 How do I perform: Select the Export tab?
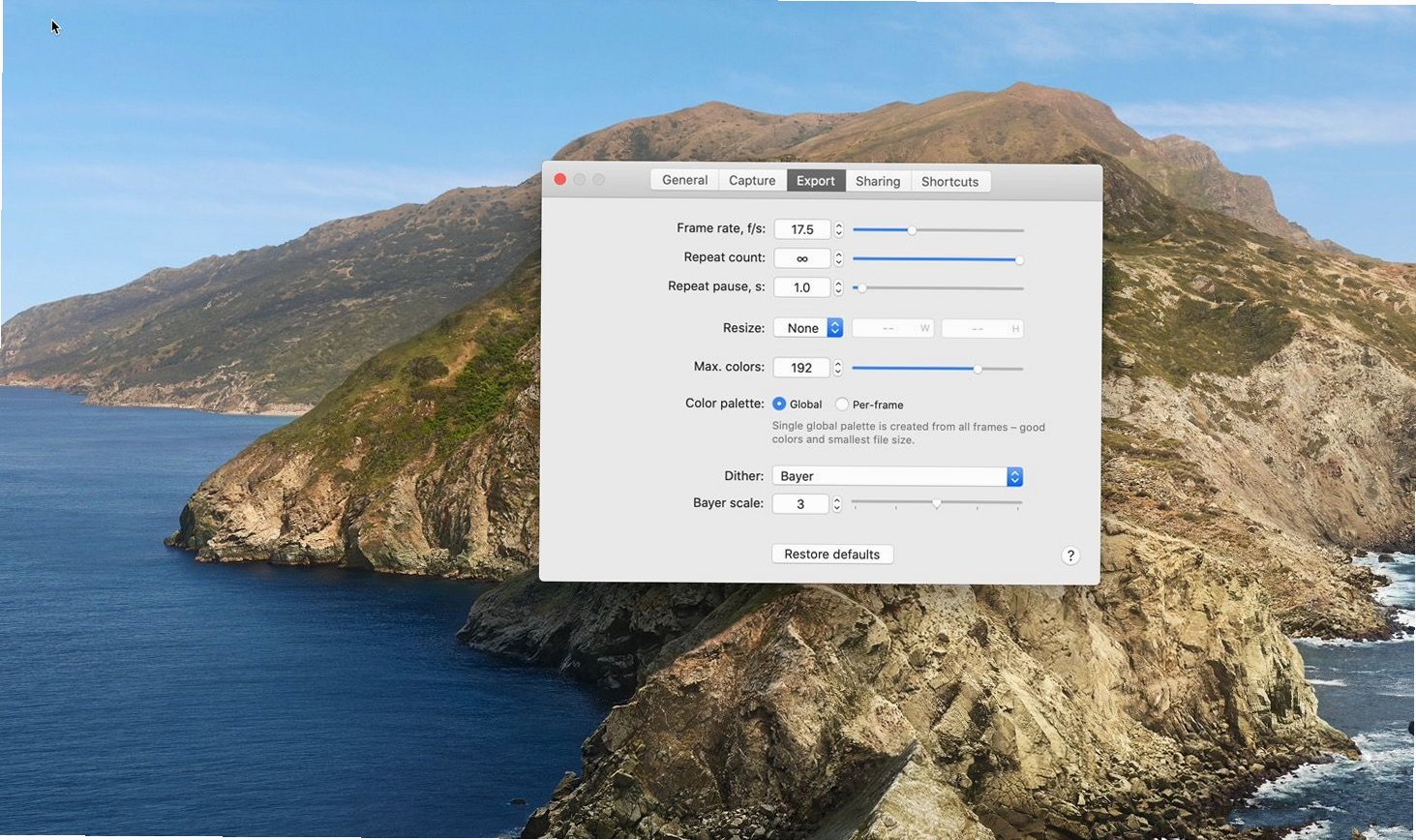coord(816,180)
